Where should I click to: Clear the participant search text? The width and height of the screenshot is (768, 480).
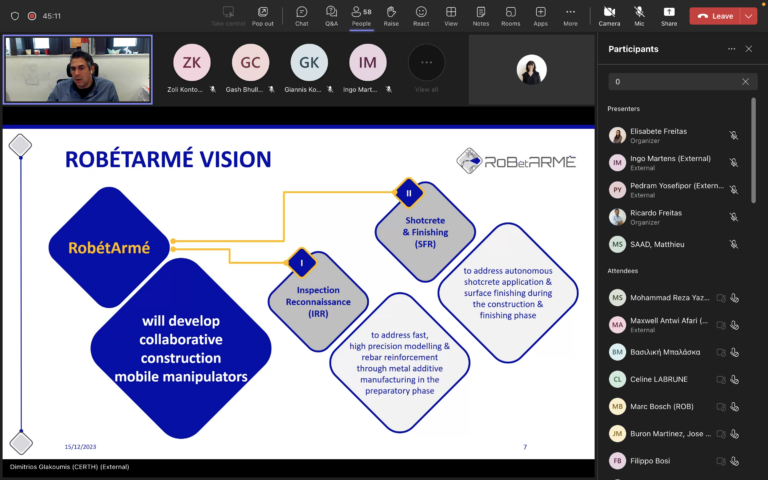[745, 82]
